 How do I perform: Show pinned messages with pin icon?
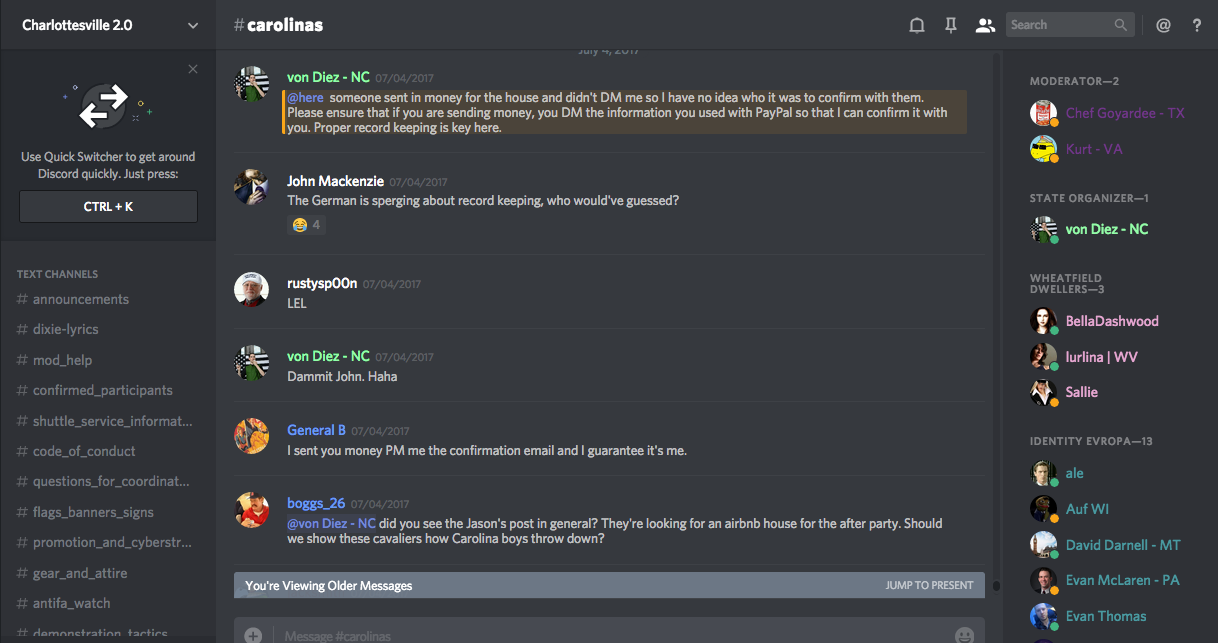coord(951,25)
